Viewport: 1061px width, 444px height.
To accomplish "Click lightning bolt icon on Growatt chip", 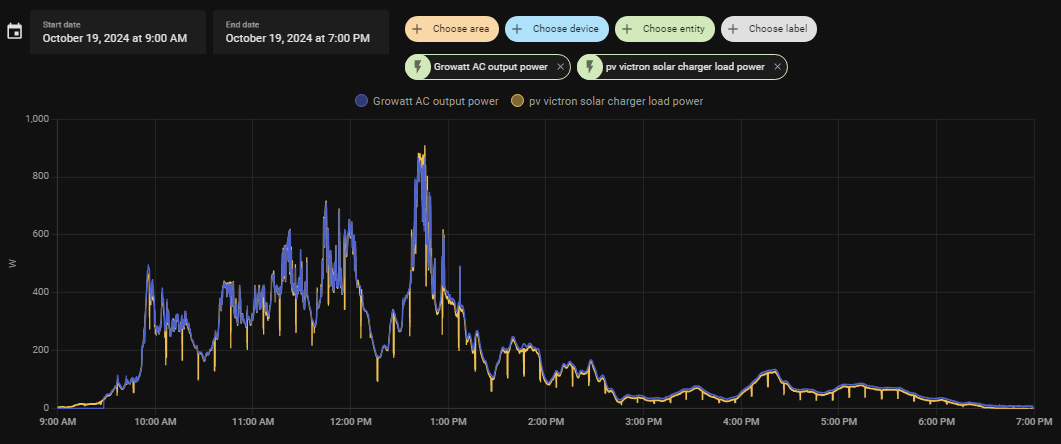I will pos(417,67).
